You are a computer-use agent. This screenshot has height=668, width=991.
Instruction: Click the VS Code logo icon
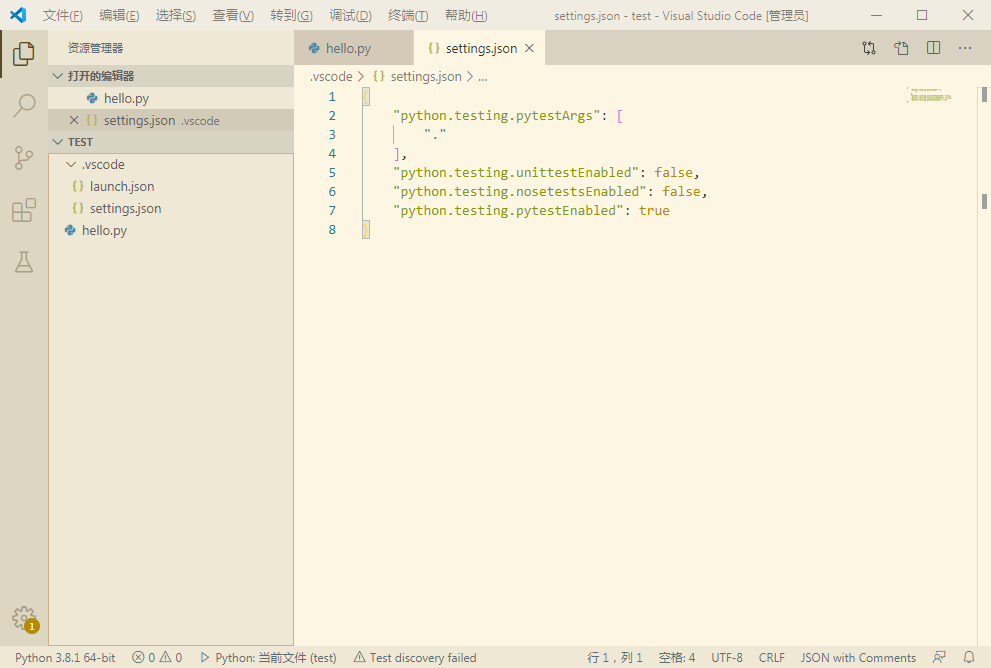(x=18, y=15)
